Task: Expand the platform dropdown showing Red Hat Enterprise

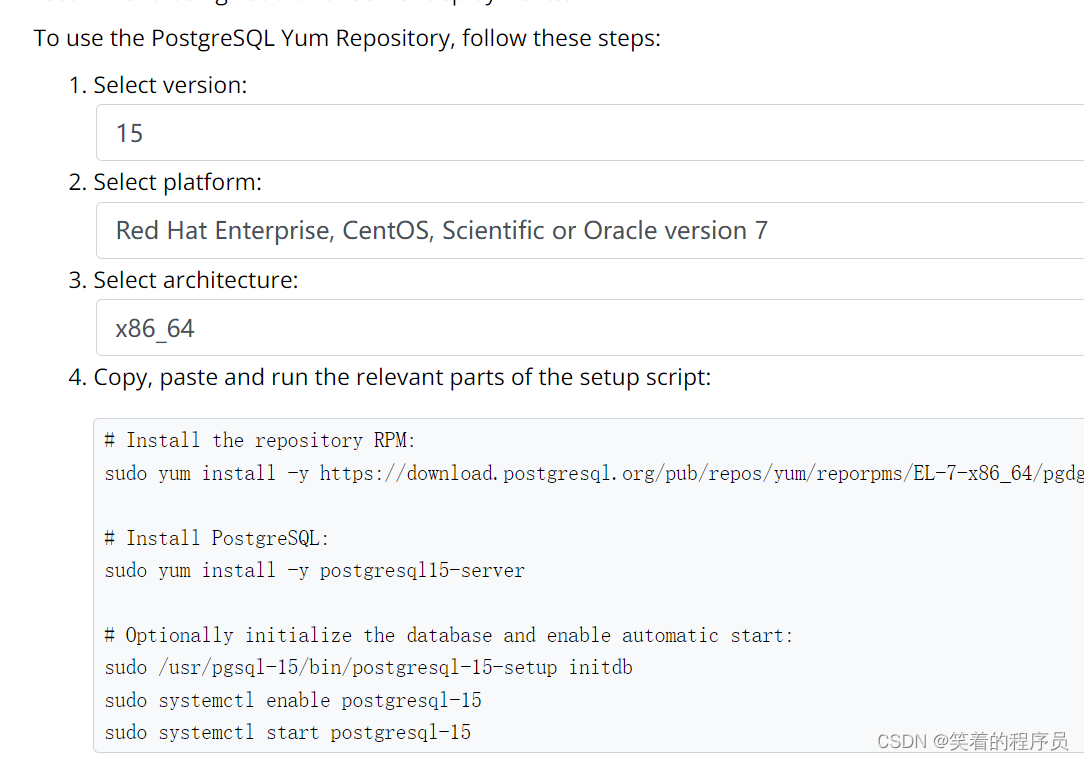Action: (x=590, y=230)
